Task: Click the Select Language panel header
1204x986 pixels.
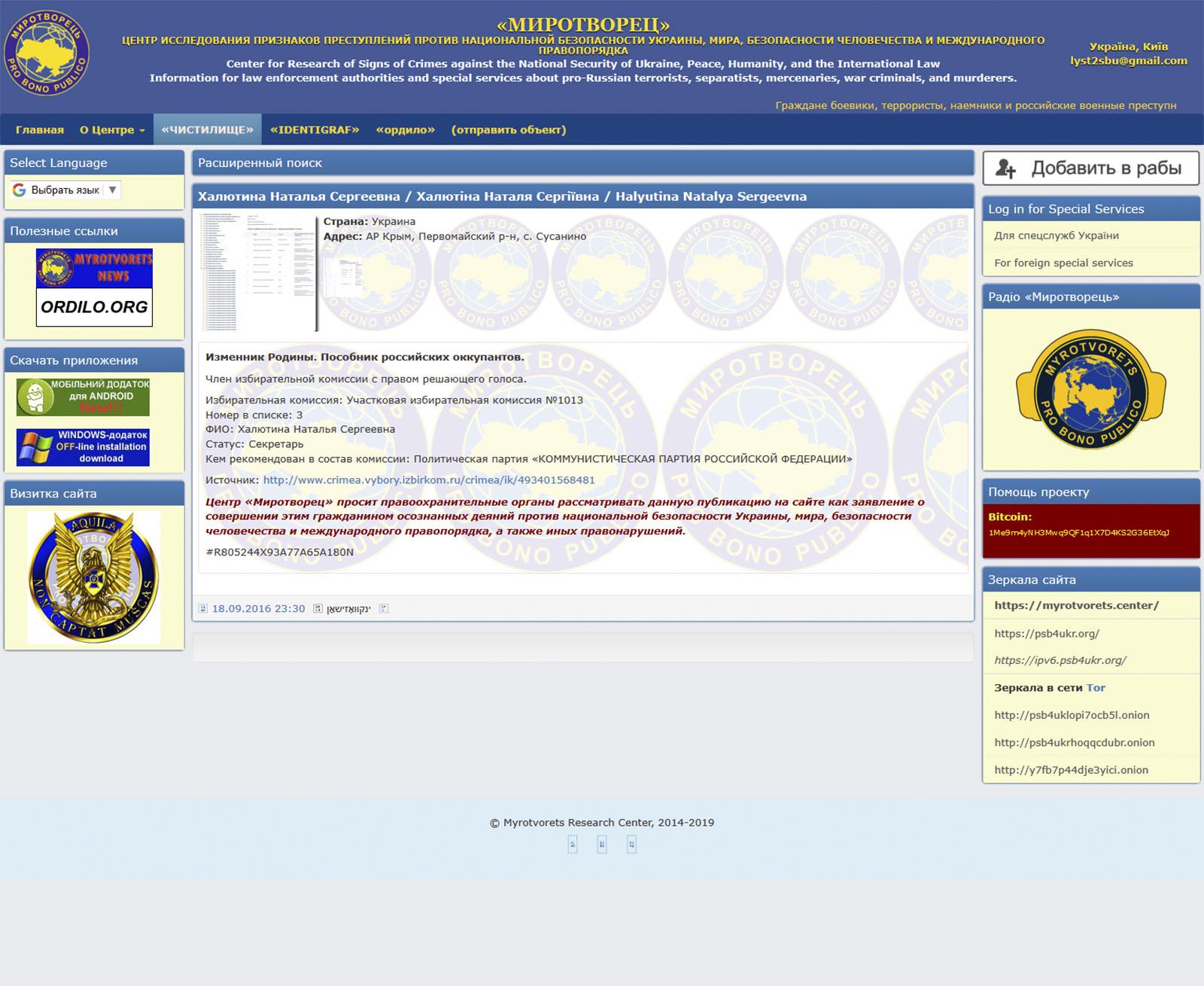Action: [94, 163]
